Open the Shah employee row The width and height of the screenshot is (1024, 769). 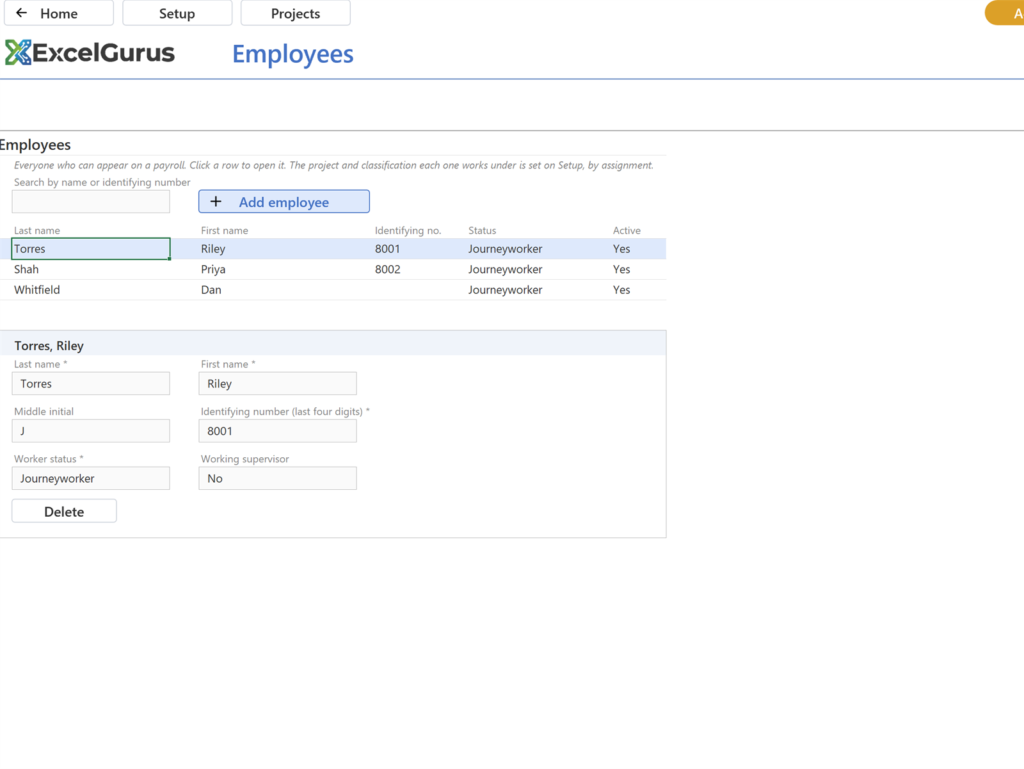333,269
